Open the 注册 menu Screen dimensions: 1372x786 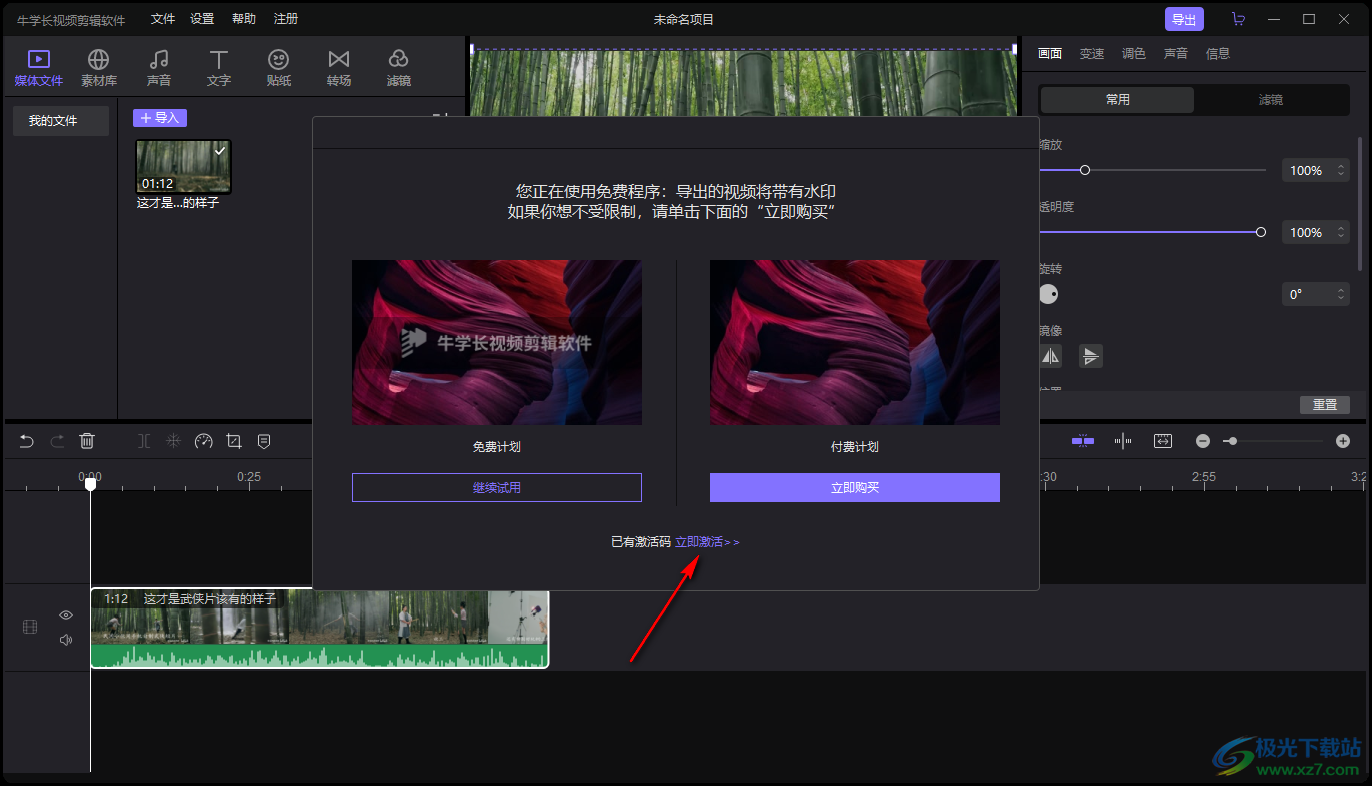[x=286, y=19]
